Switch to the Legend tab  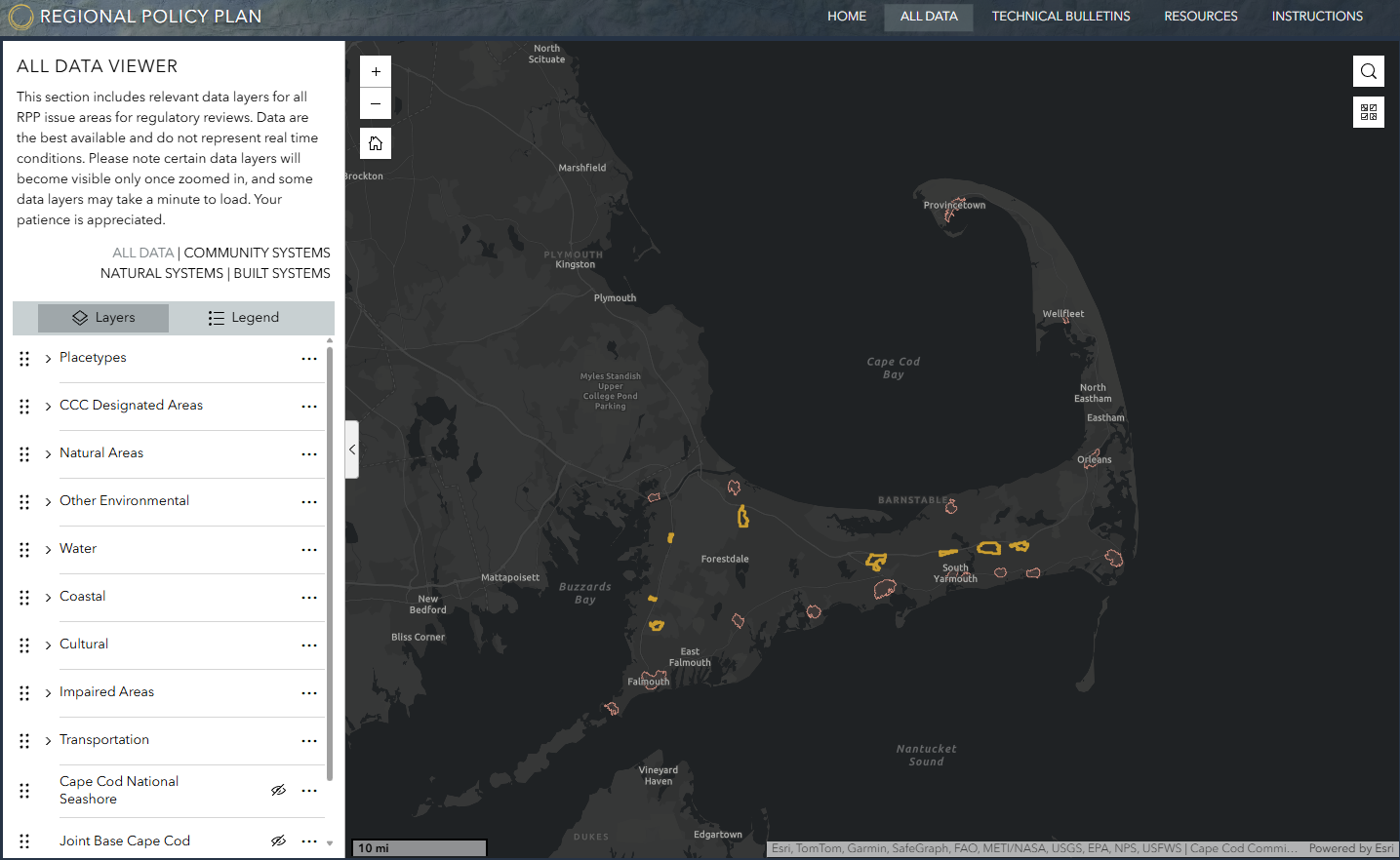click(244, 318)
